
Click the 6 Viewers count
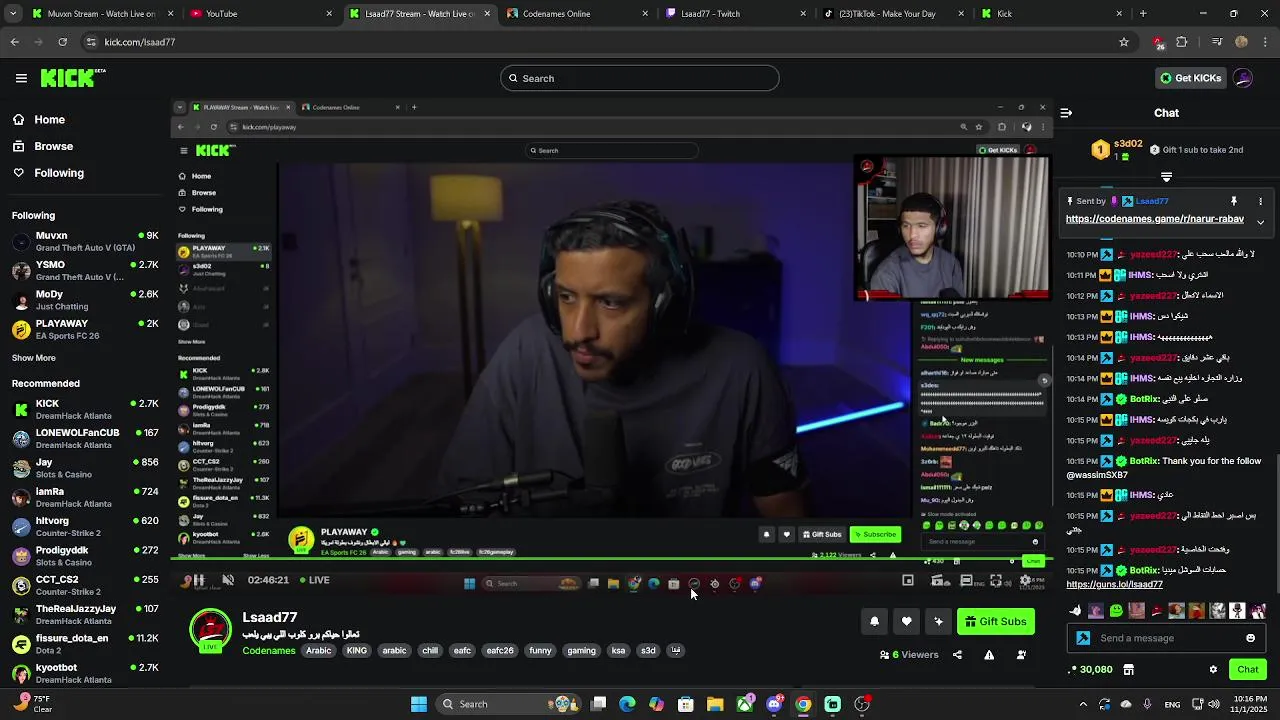(909, 655)
